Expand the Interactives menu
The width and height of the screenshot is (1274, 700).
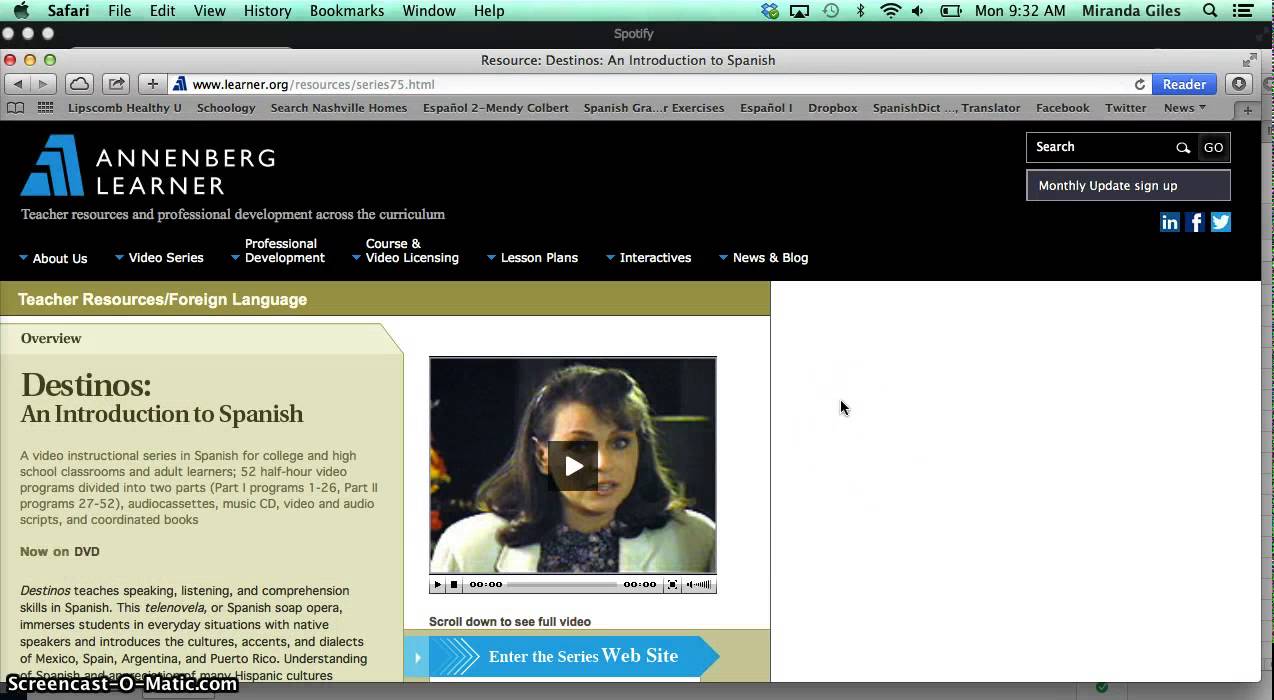648,258
